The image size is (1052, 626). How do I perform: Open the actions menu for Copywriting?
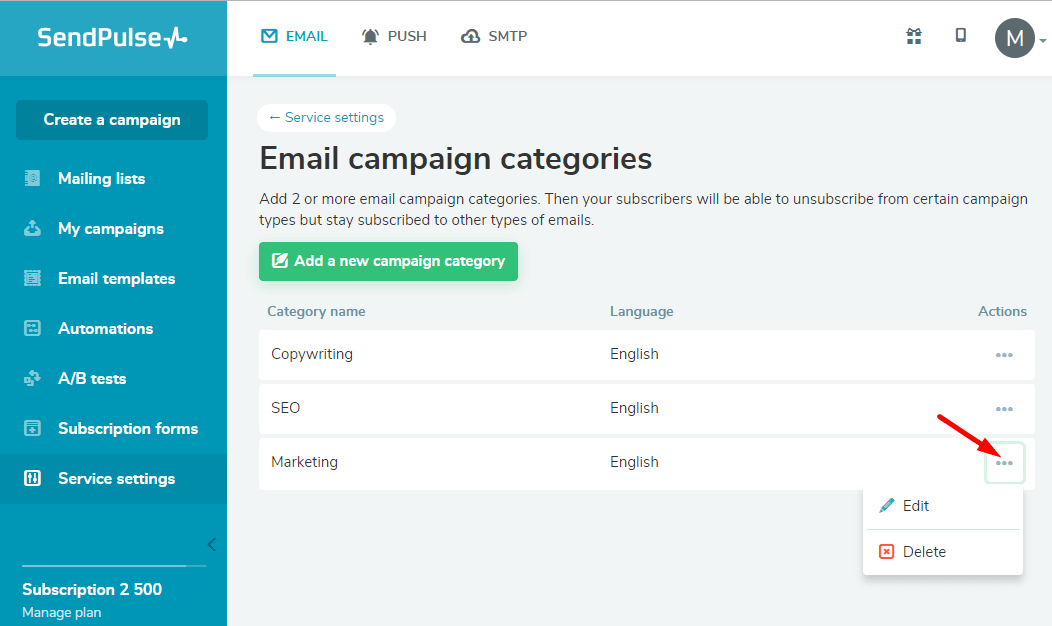pos(1003,355)
